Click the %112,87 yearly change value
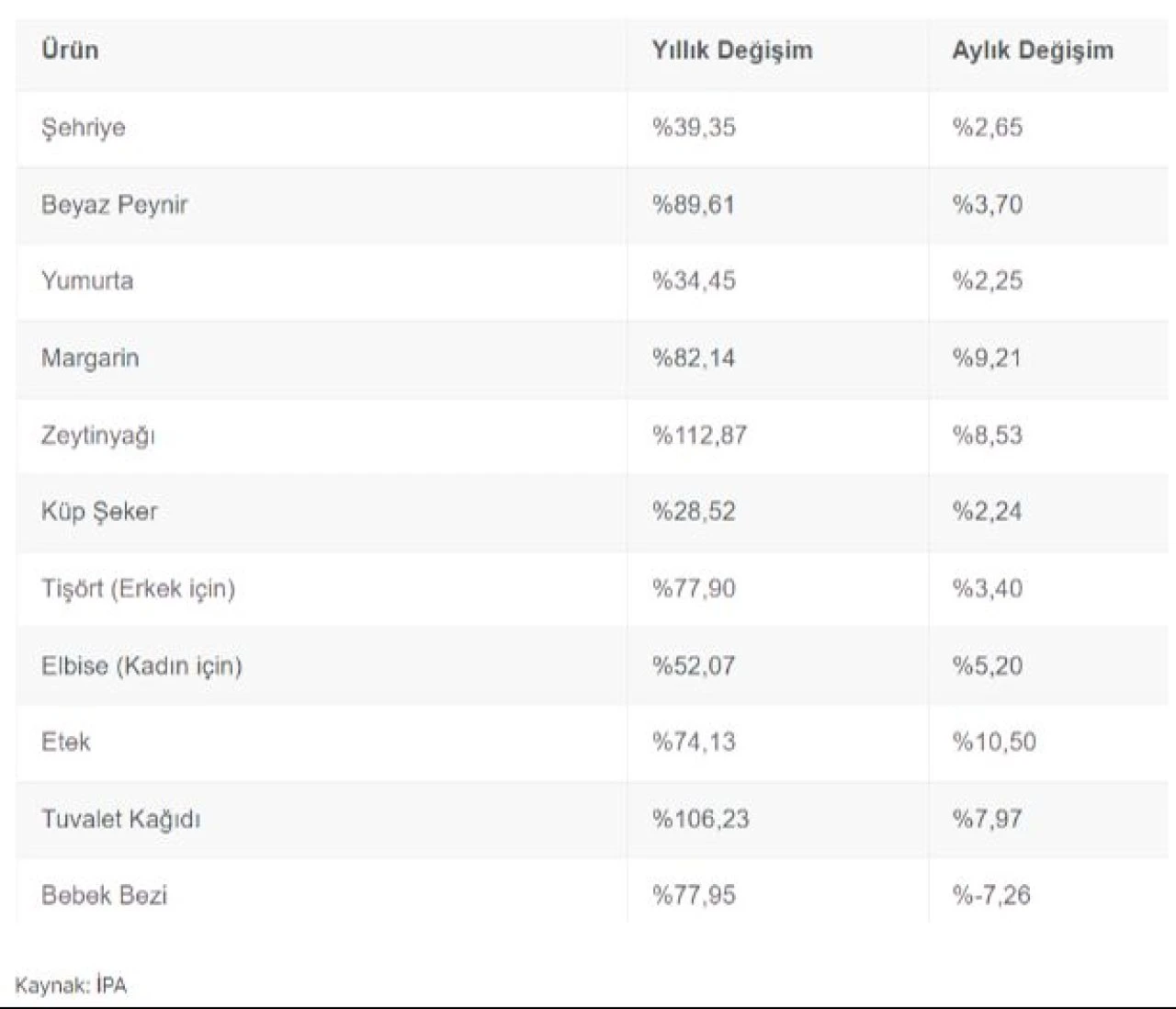This screenshot has height=1009, width=1176. click(x=699, y=435)
